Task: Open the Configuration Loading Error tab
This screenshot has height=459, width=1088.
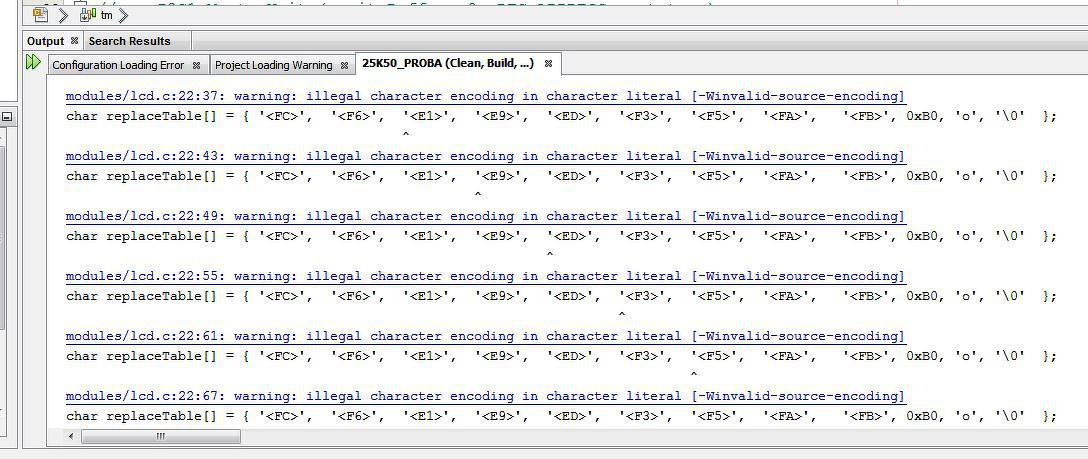Action: pyautogui.click(x=118, y=65)
